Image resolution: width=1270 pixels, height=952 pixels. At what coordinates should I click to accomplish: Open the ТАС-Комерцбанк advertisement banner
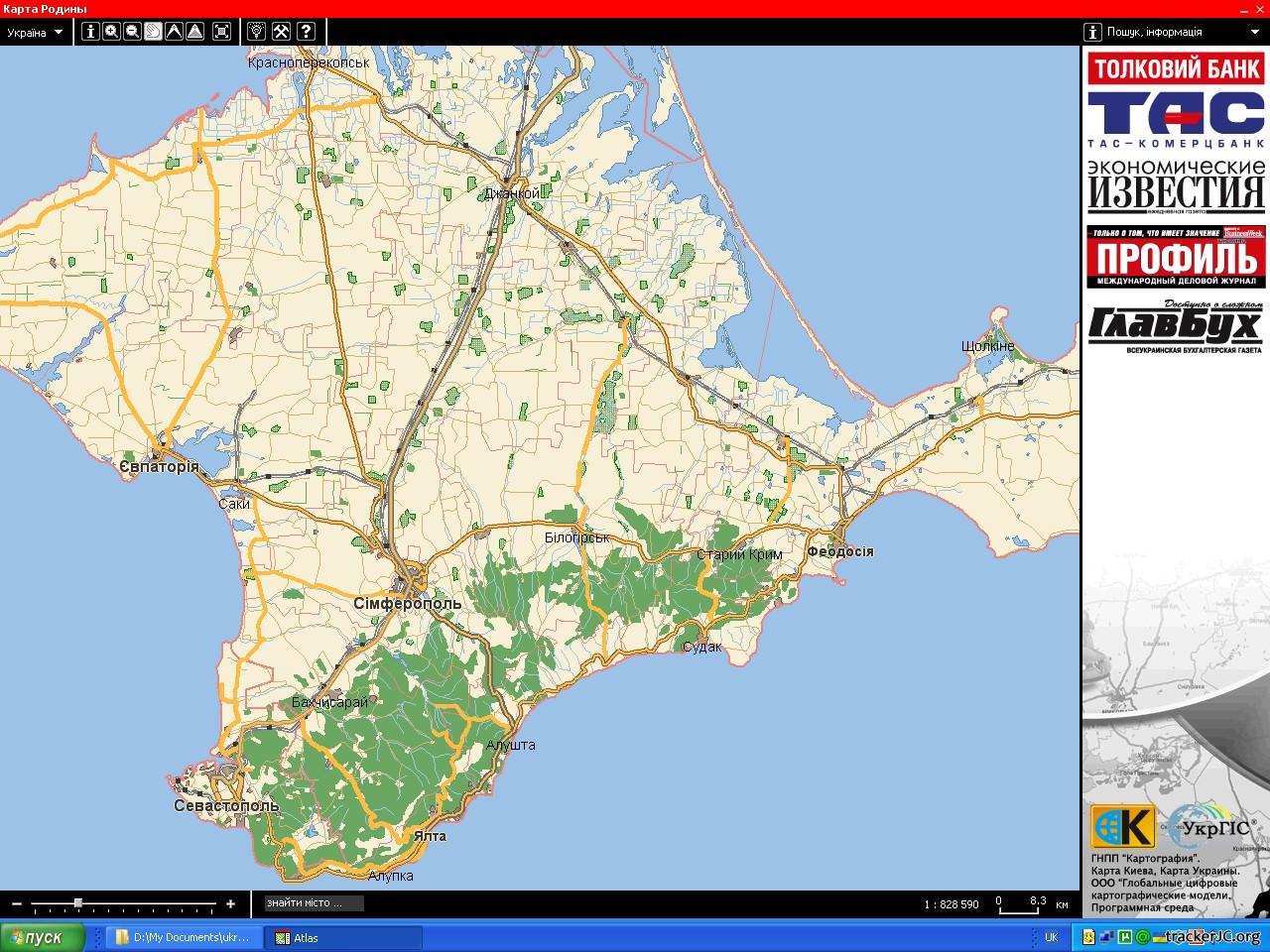(x=1176, y=119)
